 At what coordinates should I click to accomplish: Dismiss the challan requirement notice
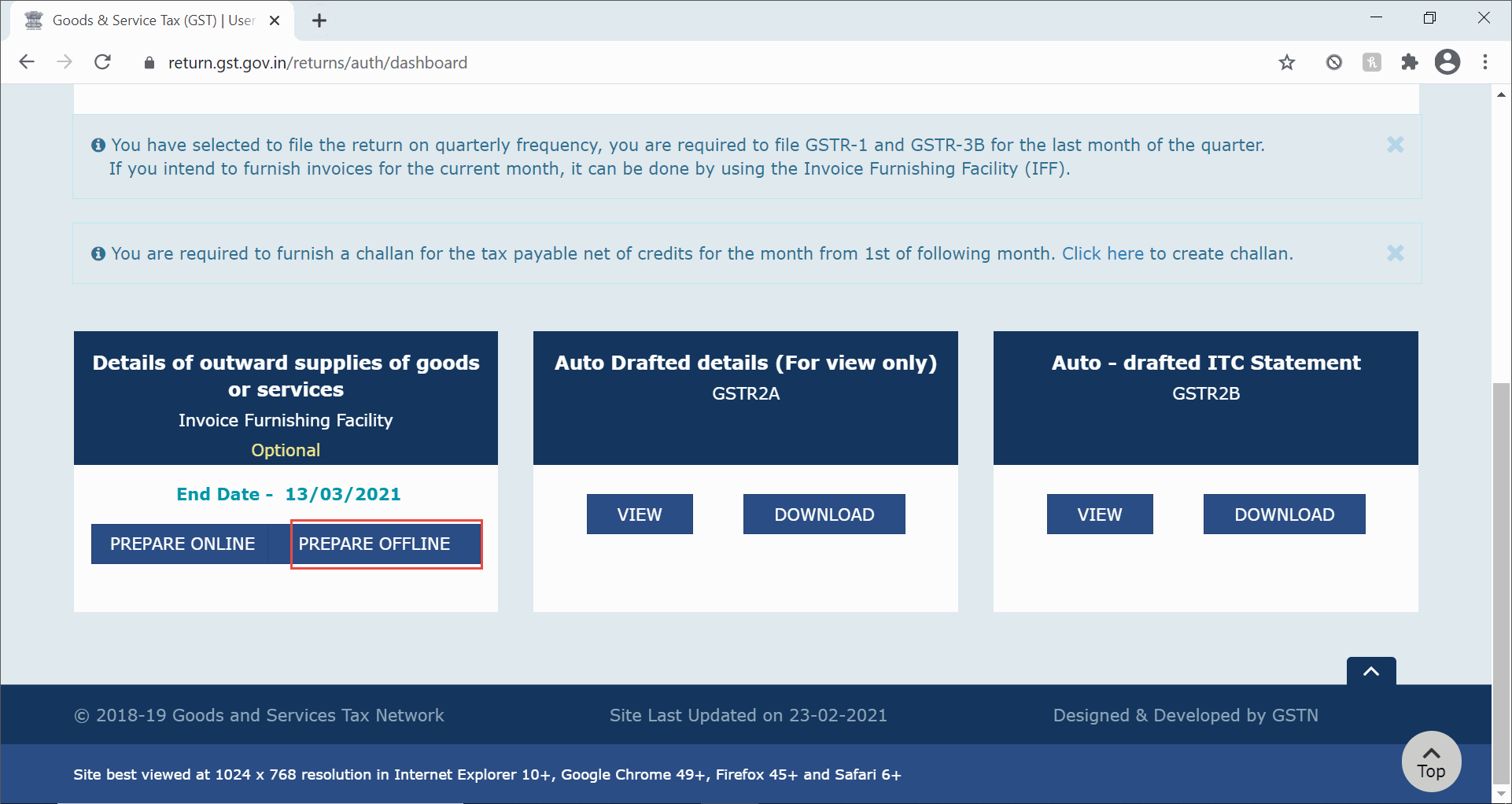[x=1396, y=253]
